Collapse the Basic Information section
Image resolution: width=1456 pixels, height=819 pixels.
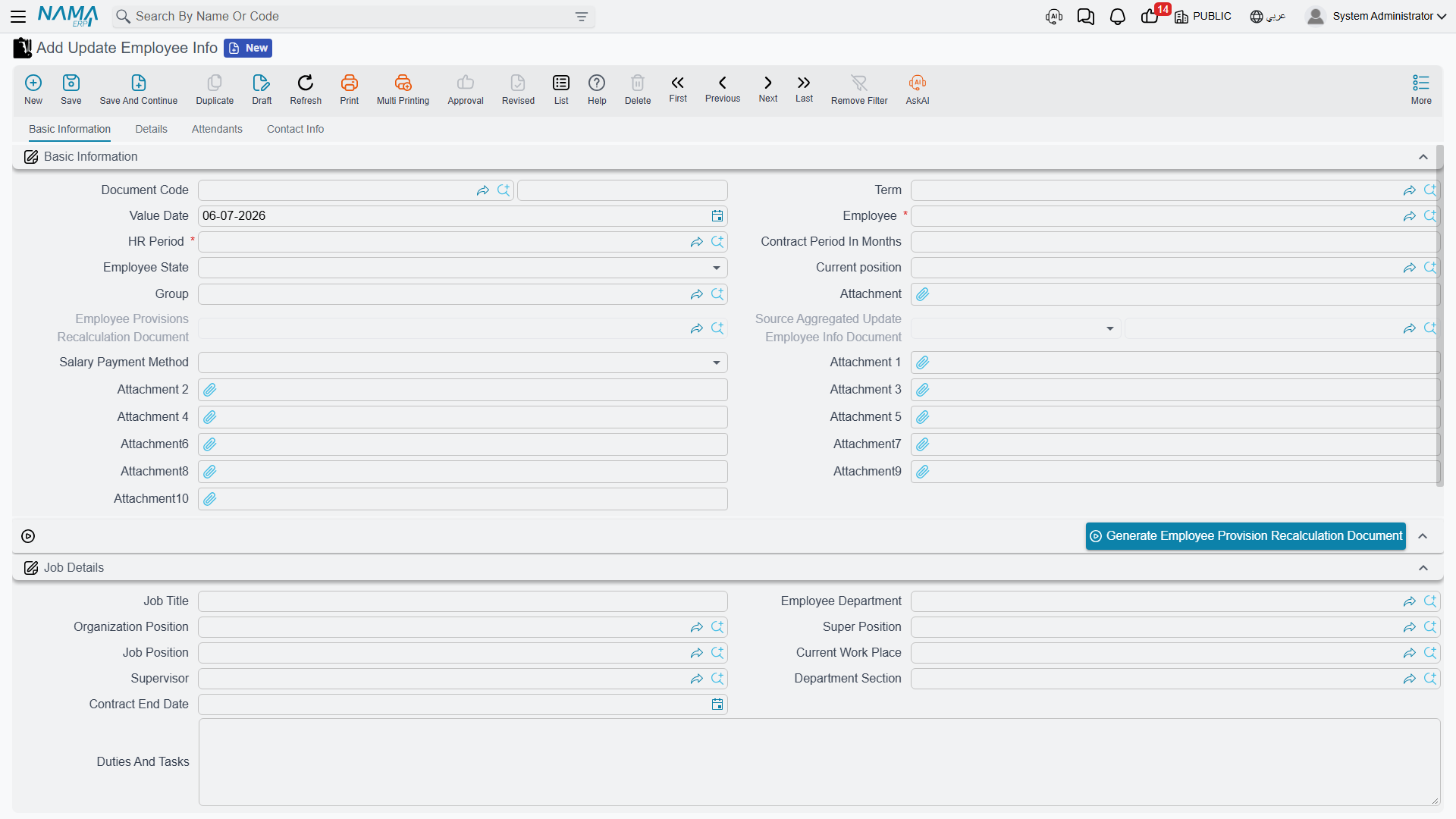[1423, 157]
